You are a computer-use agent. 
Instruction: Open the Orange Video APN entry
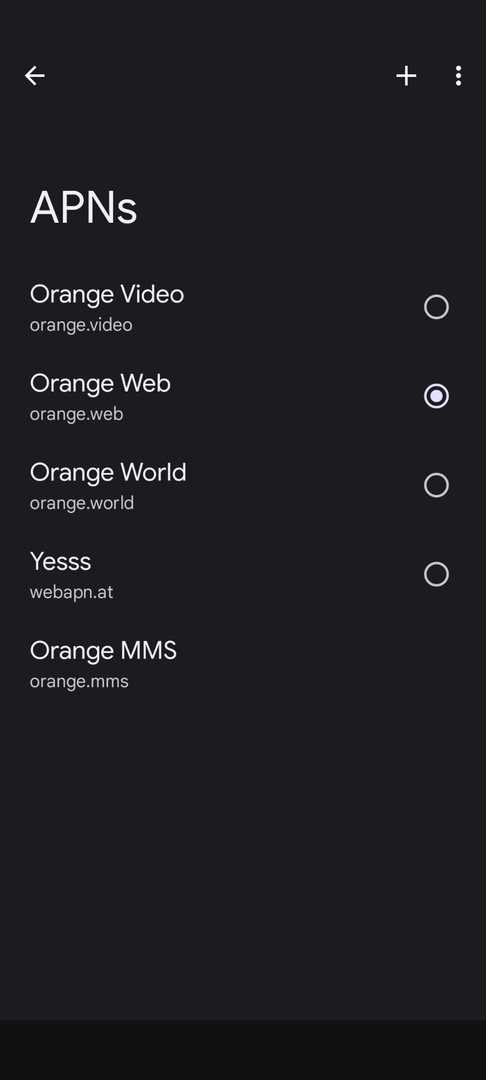click(243, 307)
